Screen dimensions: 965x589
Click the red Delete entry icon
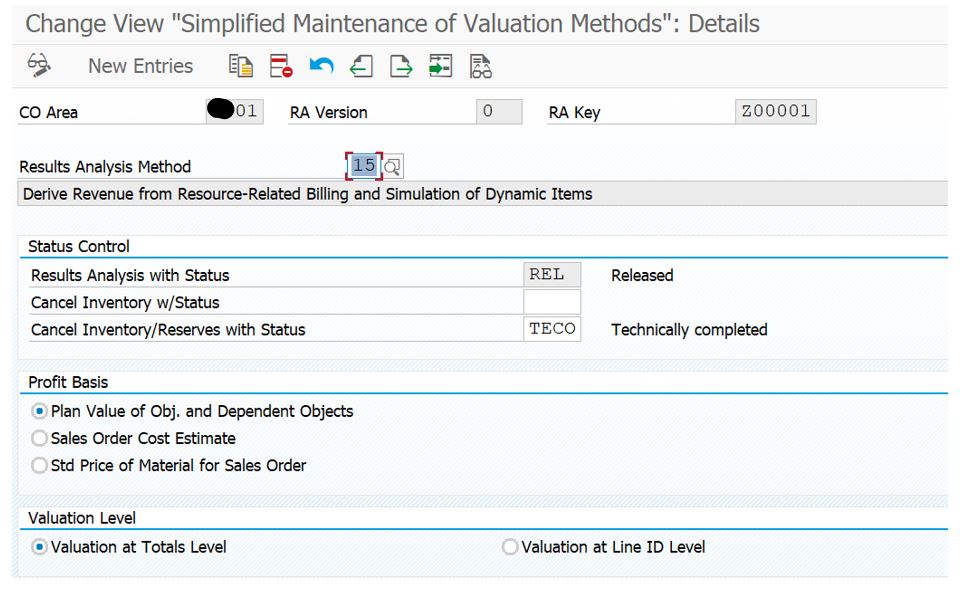pyautogui.click(x=281, y=66)
